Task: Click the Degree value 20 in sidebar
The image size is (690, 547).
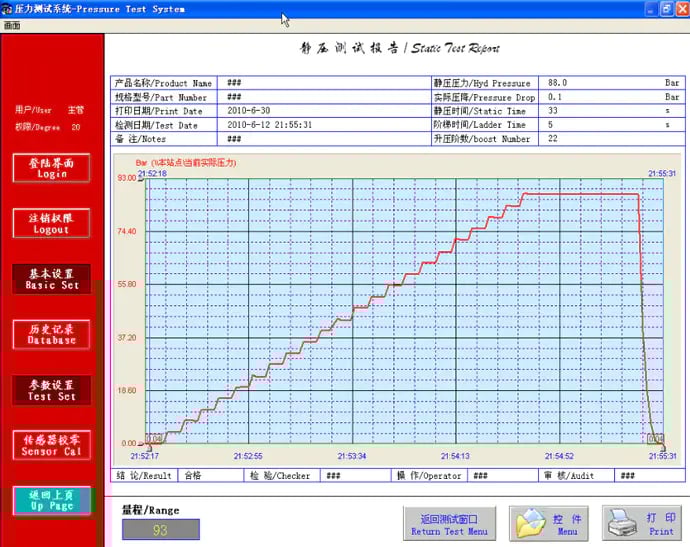Action: 76,127
